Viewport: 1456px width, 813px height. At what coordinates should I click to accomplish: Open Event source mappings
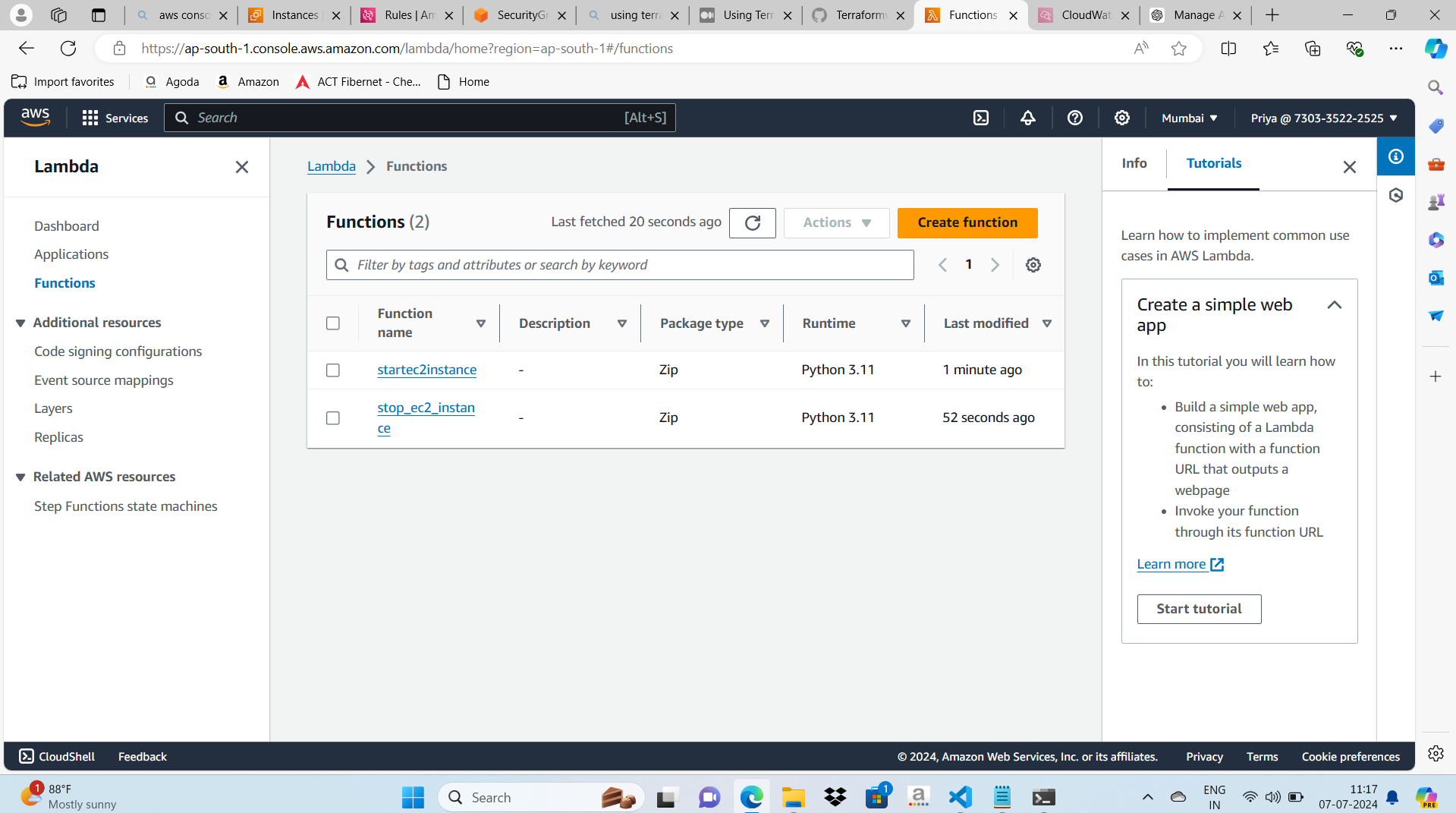pyautogui.click(x=104, y=380)
